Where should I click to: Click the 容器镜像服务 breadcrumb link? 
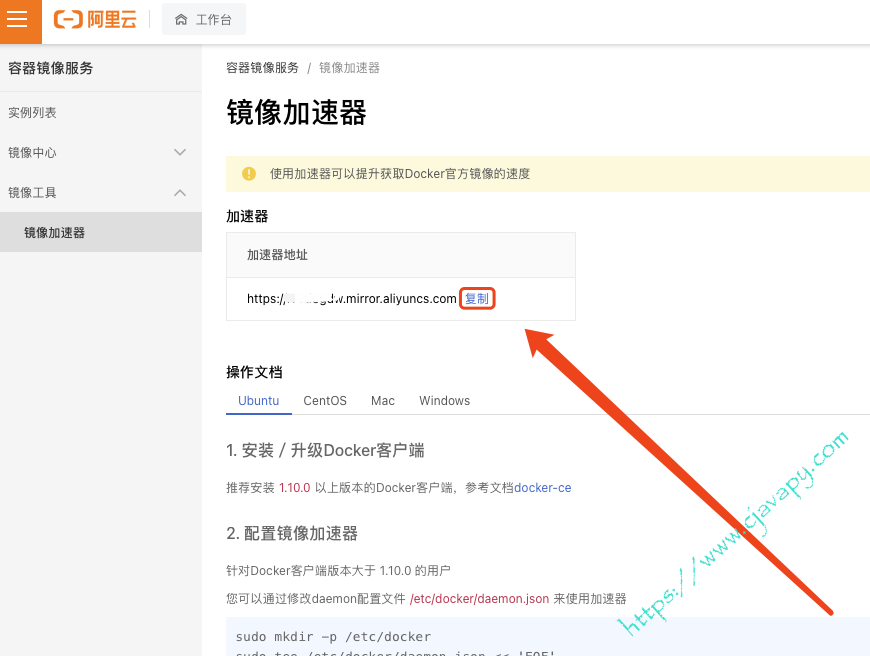point(262,68)
